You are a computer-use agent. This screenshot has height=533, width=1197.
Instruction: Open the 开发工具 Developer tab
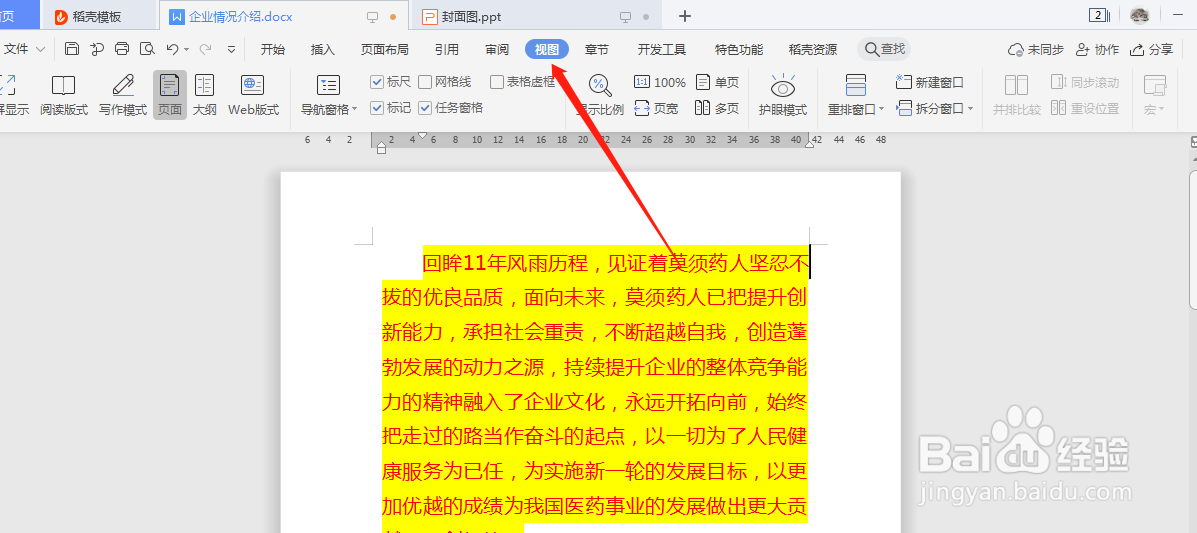coord(662,50)
